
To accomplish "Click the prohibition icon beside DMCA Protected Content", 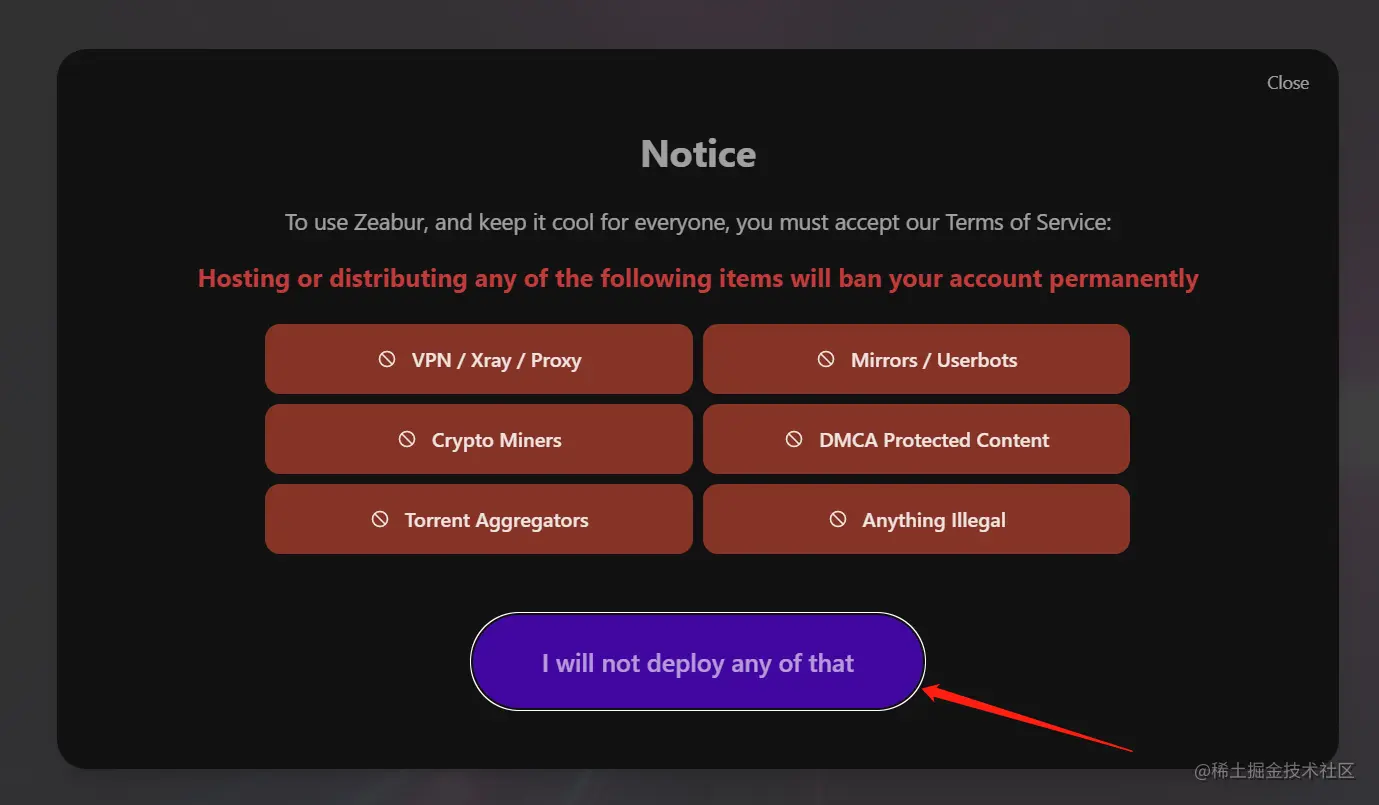I will 794,439.
